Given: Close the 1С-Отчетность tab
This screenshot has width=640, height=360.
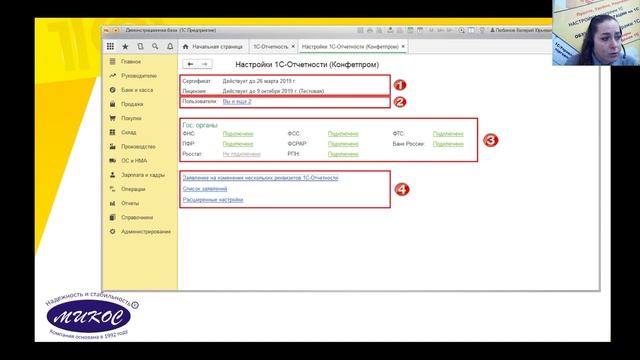Looking at the screenshot, I should point(293,47).
